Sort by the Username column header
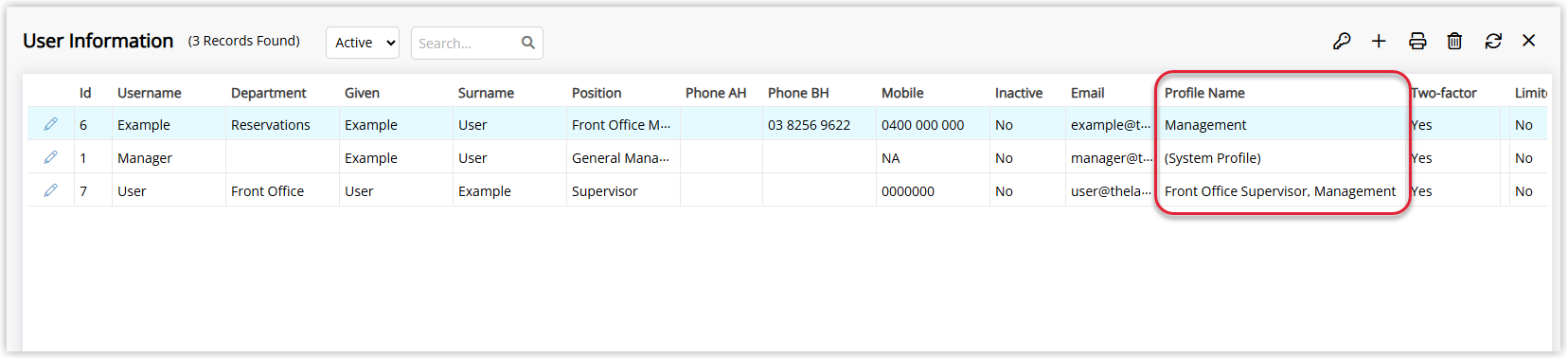Screen dimensions: 1568x359 (150, 93)
